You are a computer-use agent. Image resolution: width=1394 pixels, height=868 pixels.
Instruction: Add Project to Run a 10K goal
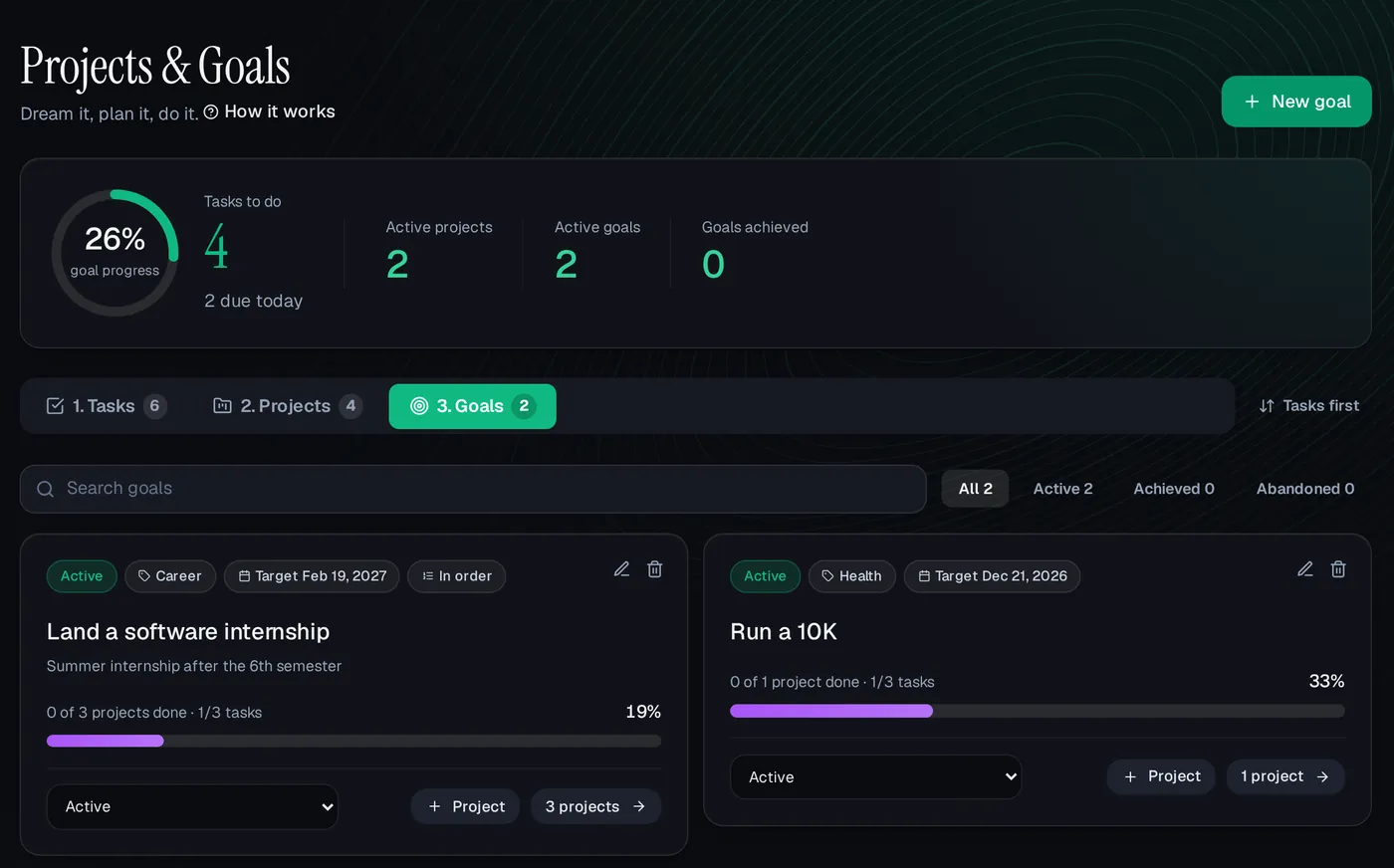1161,776
